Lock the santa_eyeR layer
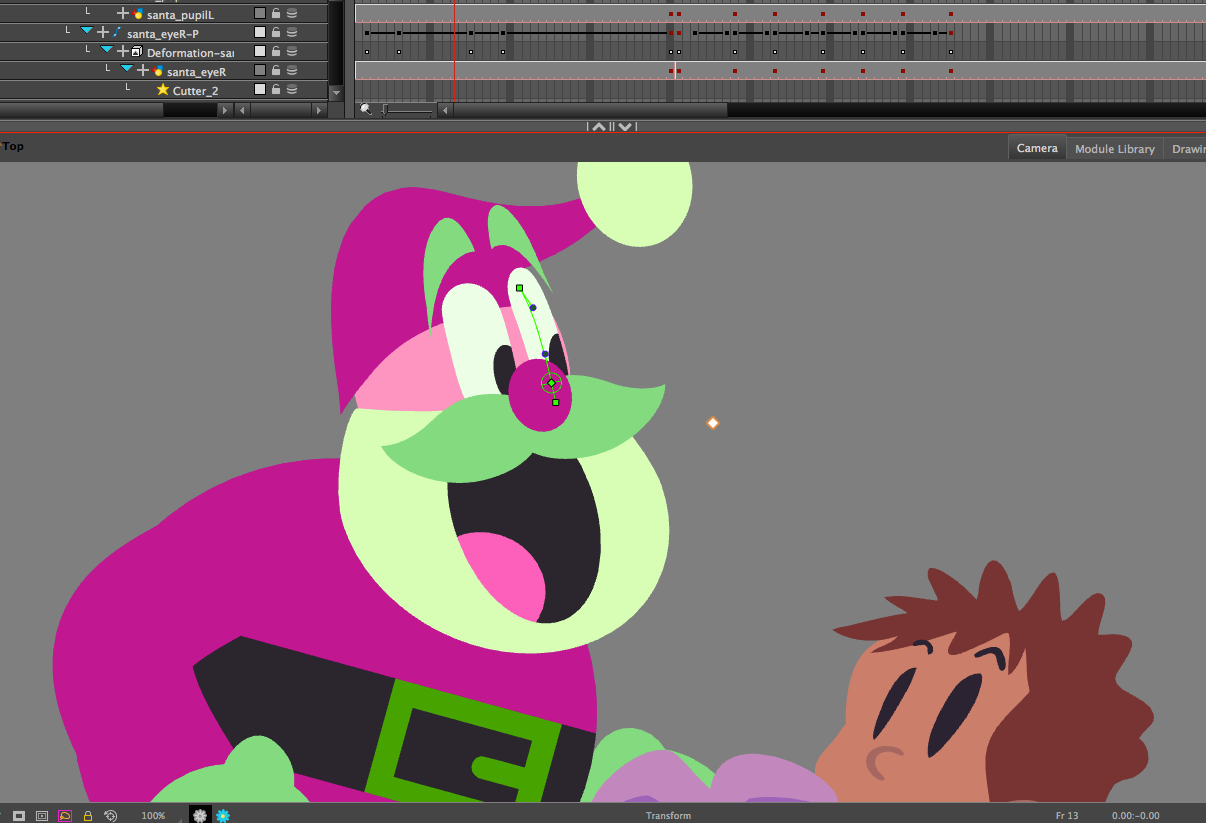Viewport: 1206px width, 823px height. point(276,71)
